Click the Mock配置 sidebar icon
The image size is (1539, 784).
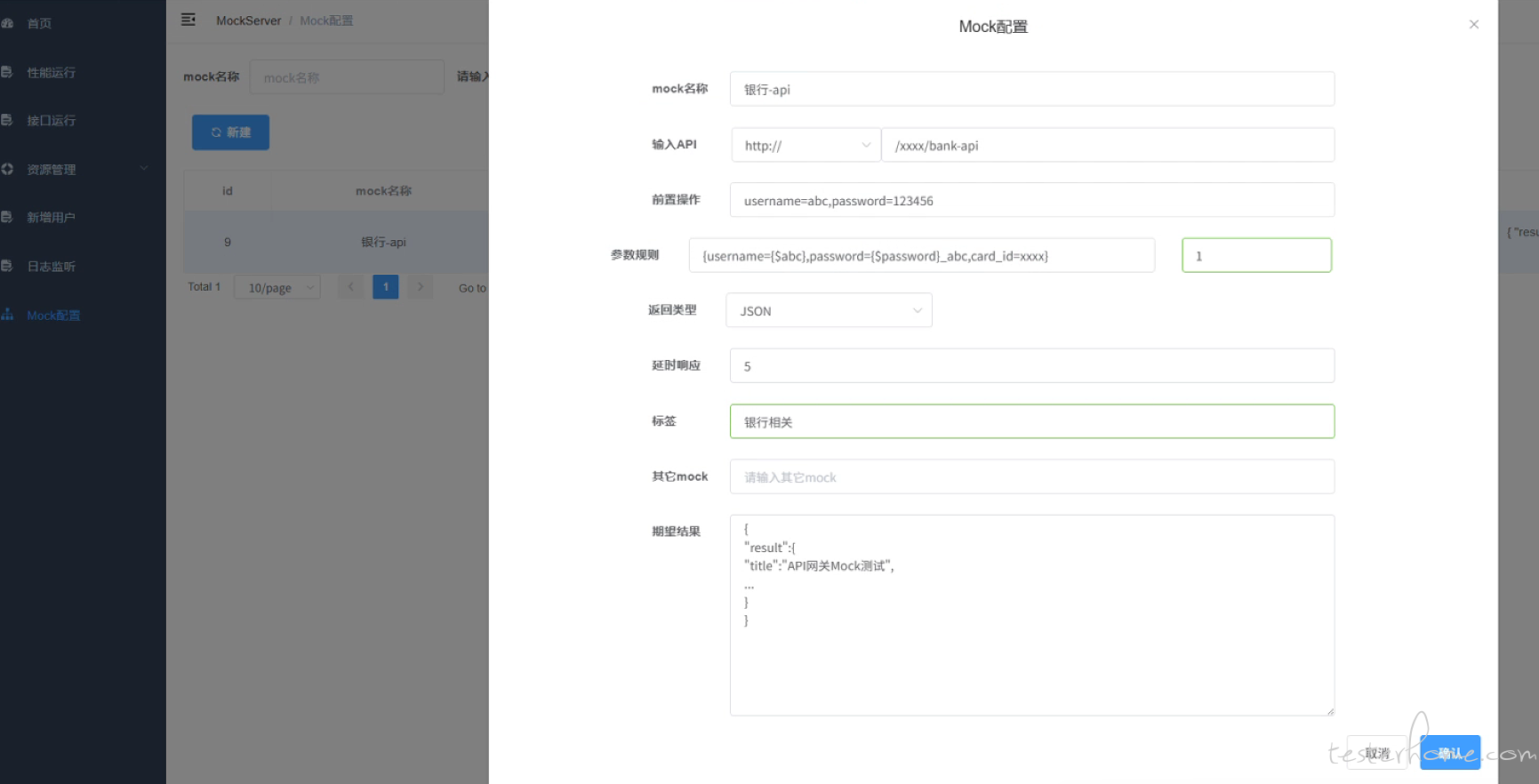click(7, 315)
